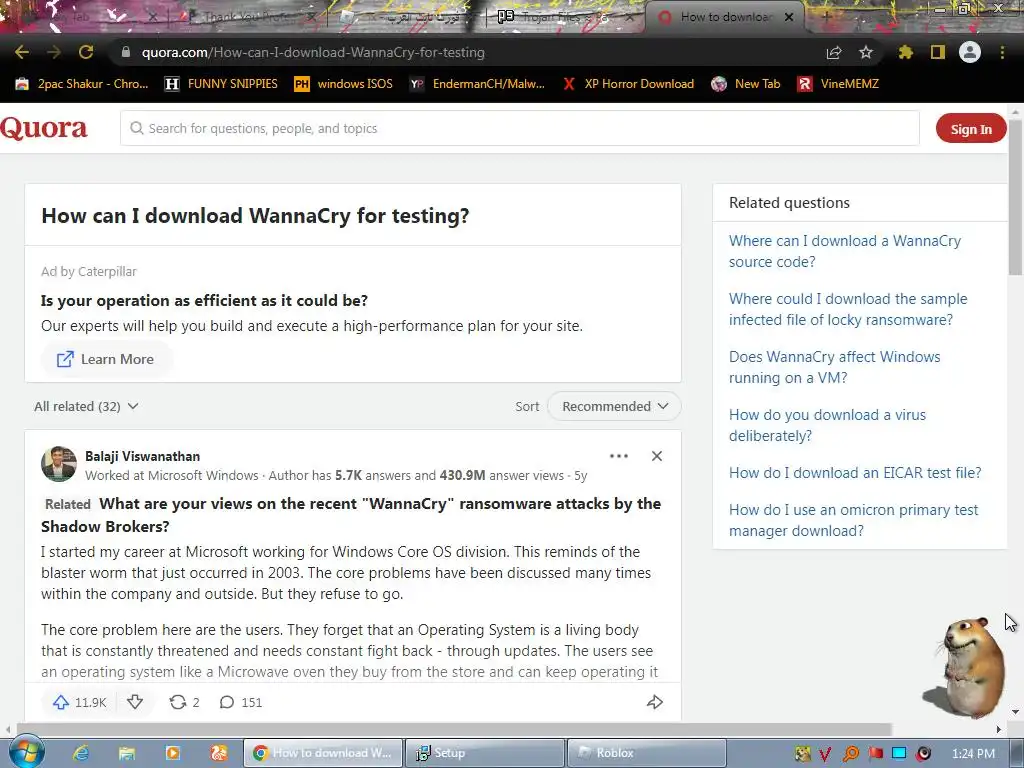1024x768 pixels.
Task: Open the Chrome extensions puzzle icon
Action: coord(905,52)
